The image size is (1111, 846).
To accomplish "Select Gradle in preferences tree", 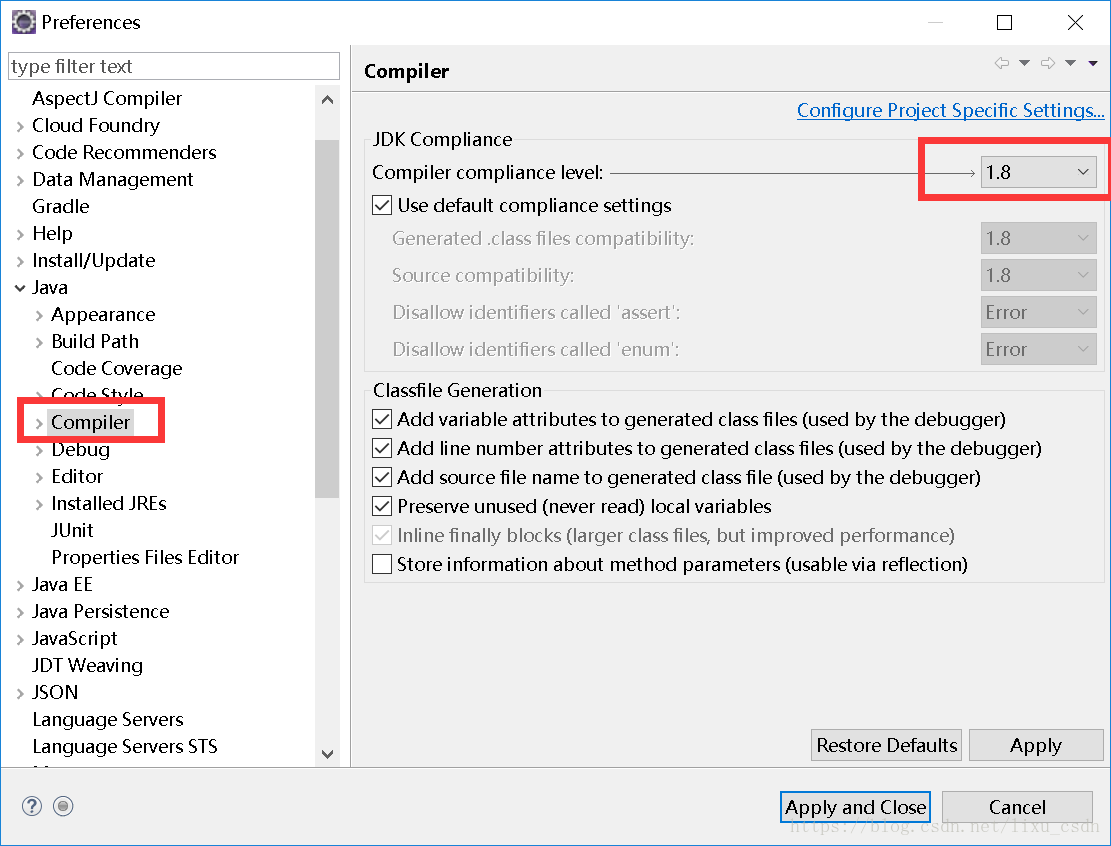I will (61, 206).
